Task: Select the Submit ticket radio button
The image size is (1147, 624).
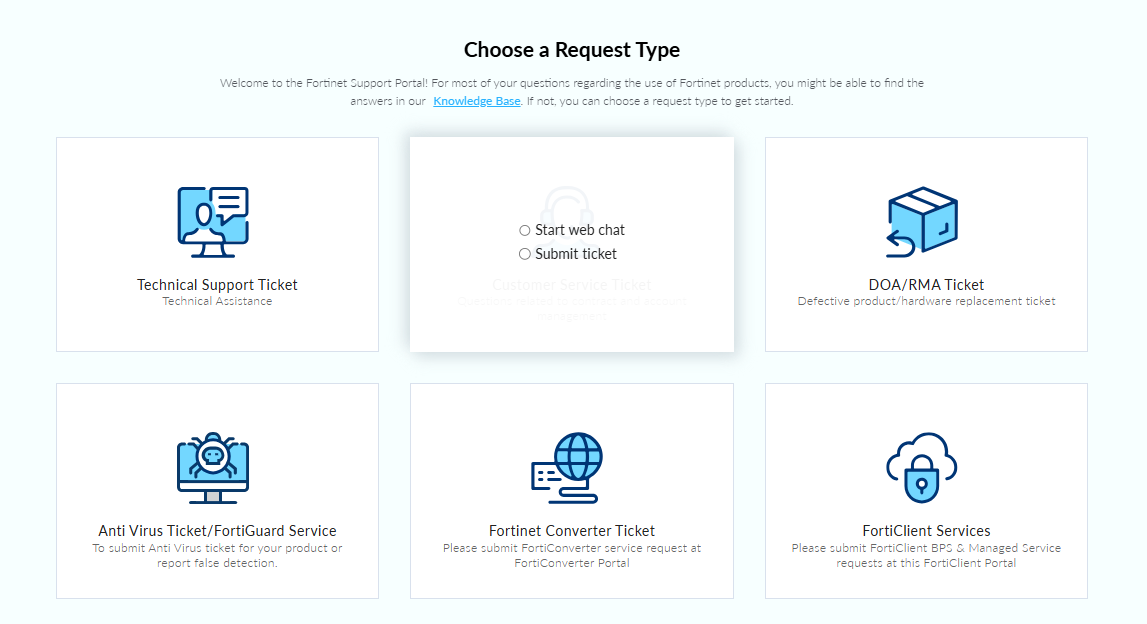Action: [525, 254]
